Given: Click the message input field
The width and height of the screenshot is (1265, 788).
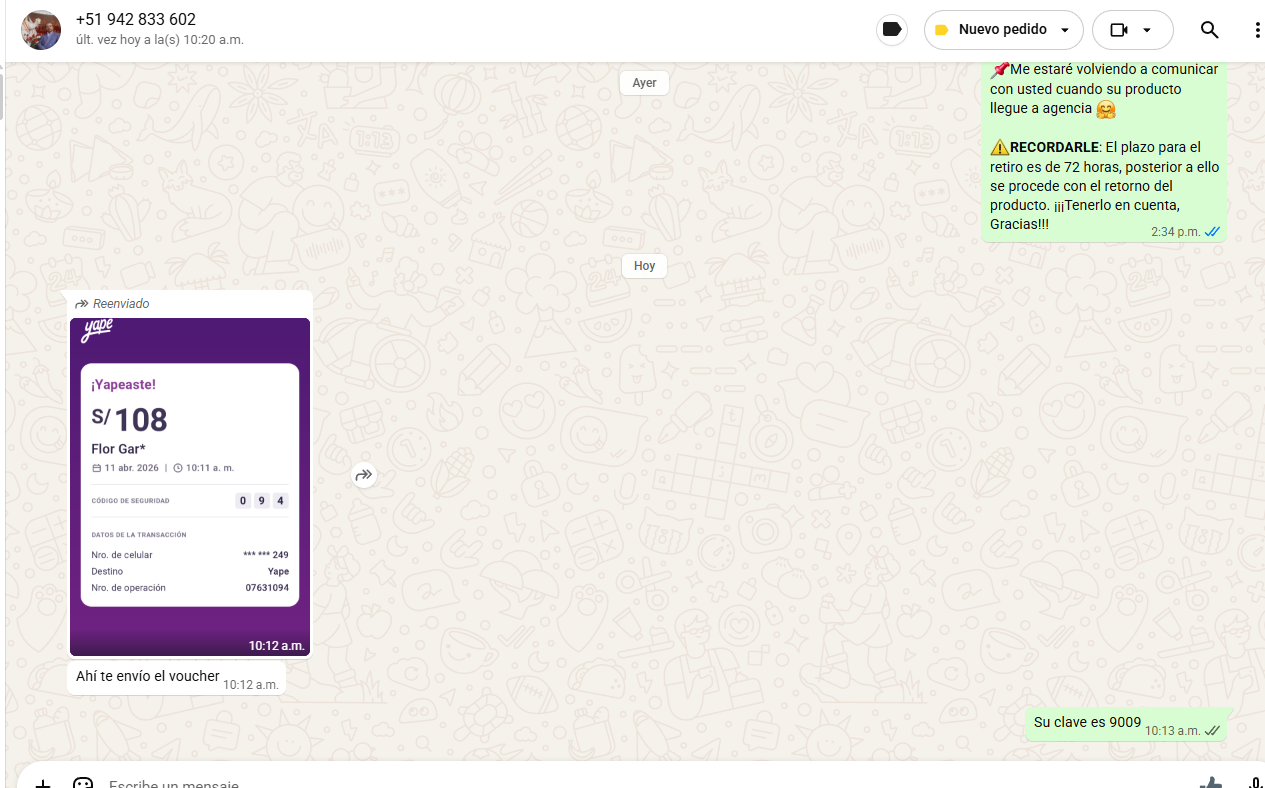Looking at the screenshot, I should point(600,783).
